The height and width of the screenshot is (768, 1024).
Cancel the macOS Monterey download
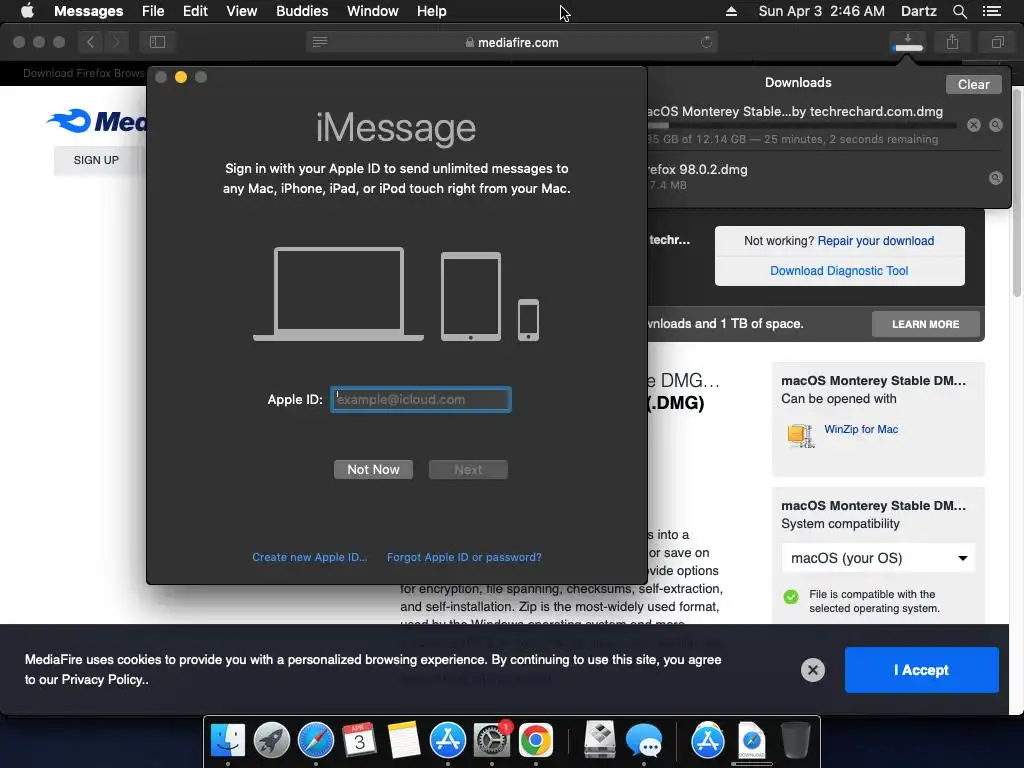(x=974, y=125)
